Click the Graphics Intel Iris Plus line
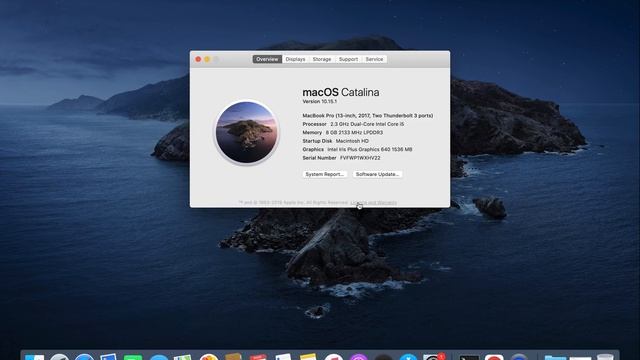Image resolution: width=640 pixels, height=360 pixels. [x=357, y=149]
